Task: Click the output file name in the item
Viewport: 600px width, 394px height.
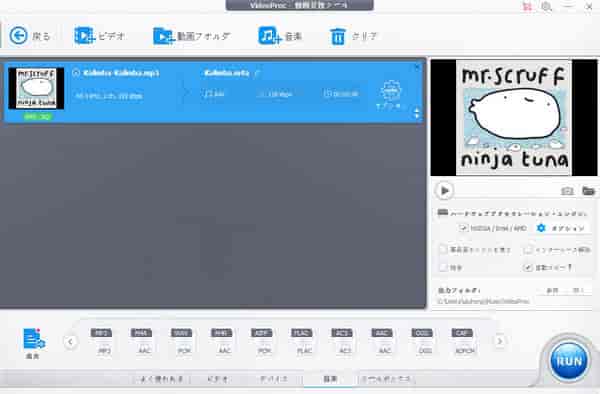Action: (x=227, y=73)
